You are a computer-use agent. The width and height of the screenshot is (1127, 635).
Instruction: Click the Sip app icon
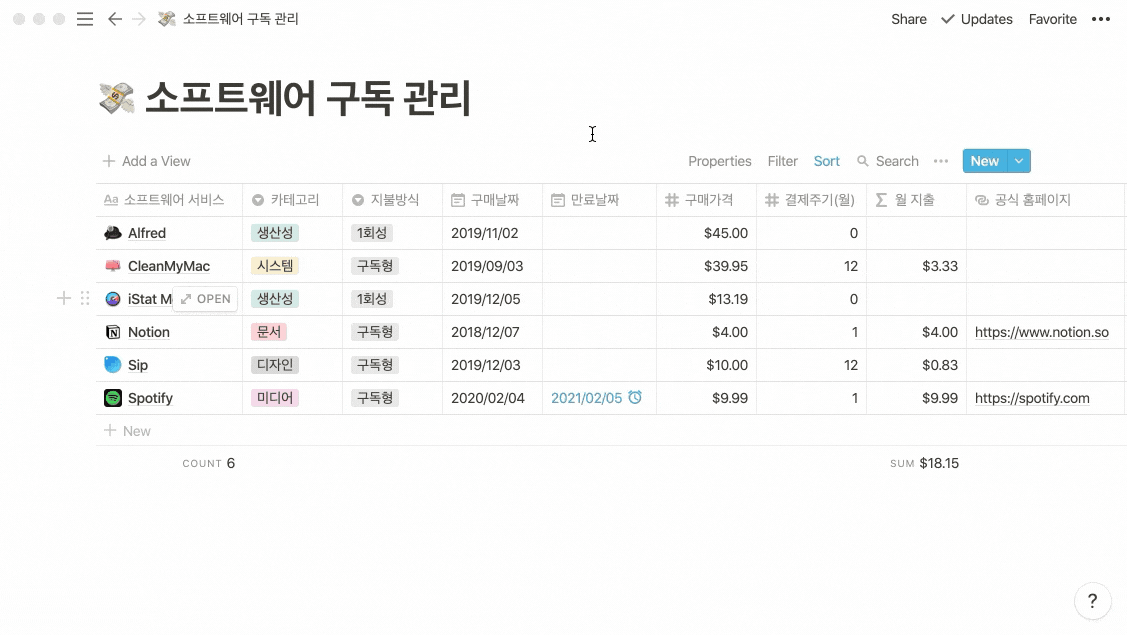pyautogui.click(x=113, y=365)
